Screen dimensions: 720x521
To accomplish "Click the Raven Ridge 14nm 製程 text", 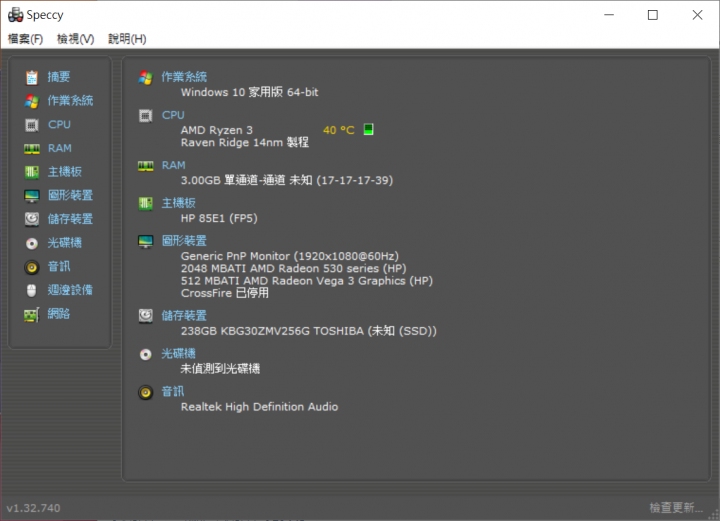I will click(245, 143).
